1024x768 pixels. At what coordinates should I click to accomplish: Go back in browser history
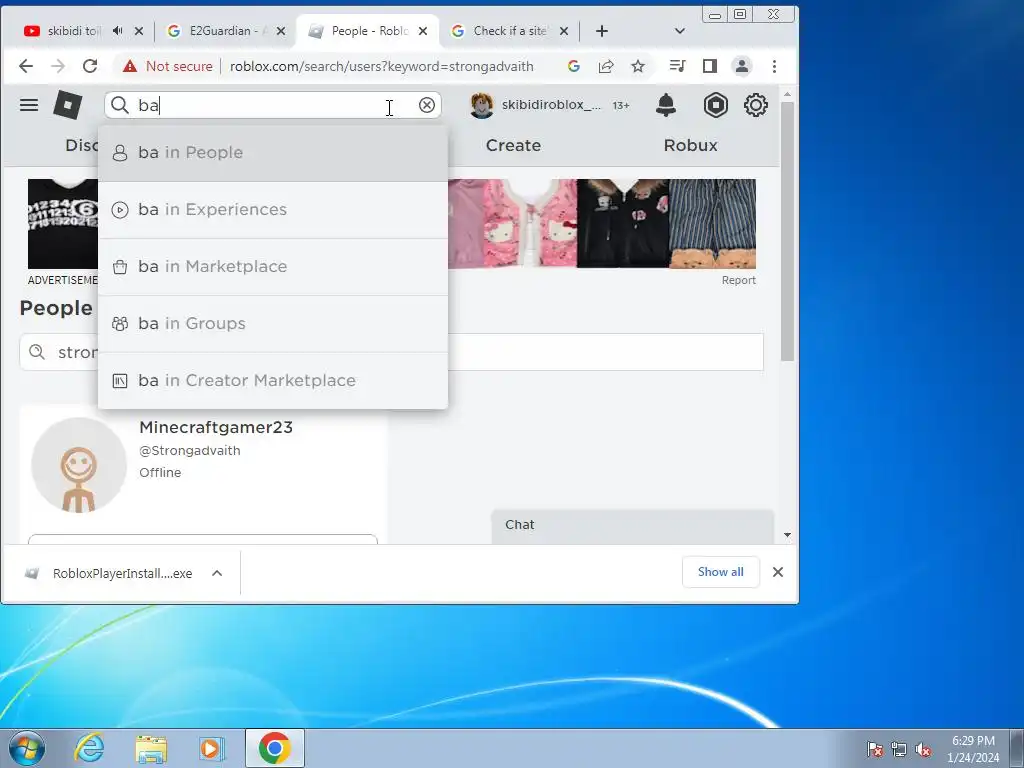pos(25,66)
